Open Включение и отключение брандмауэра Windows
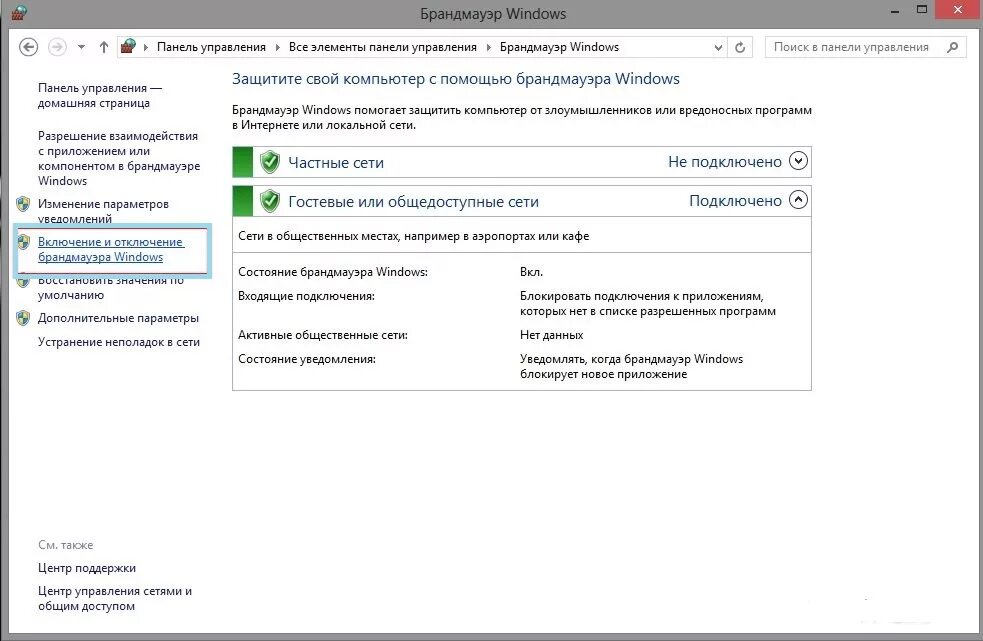This screenshot has height=641, width=983. point(111,249)
